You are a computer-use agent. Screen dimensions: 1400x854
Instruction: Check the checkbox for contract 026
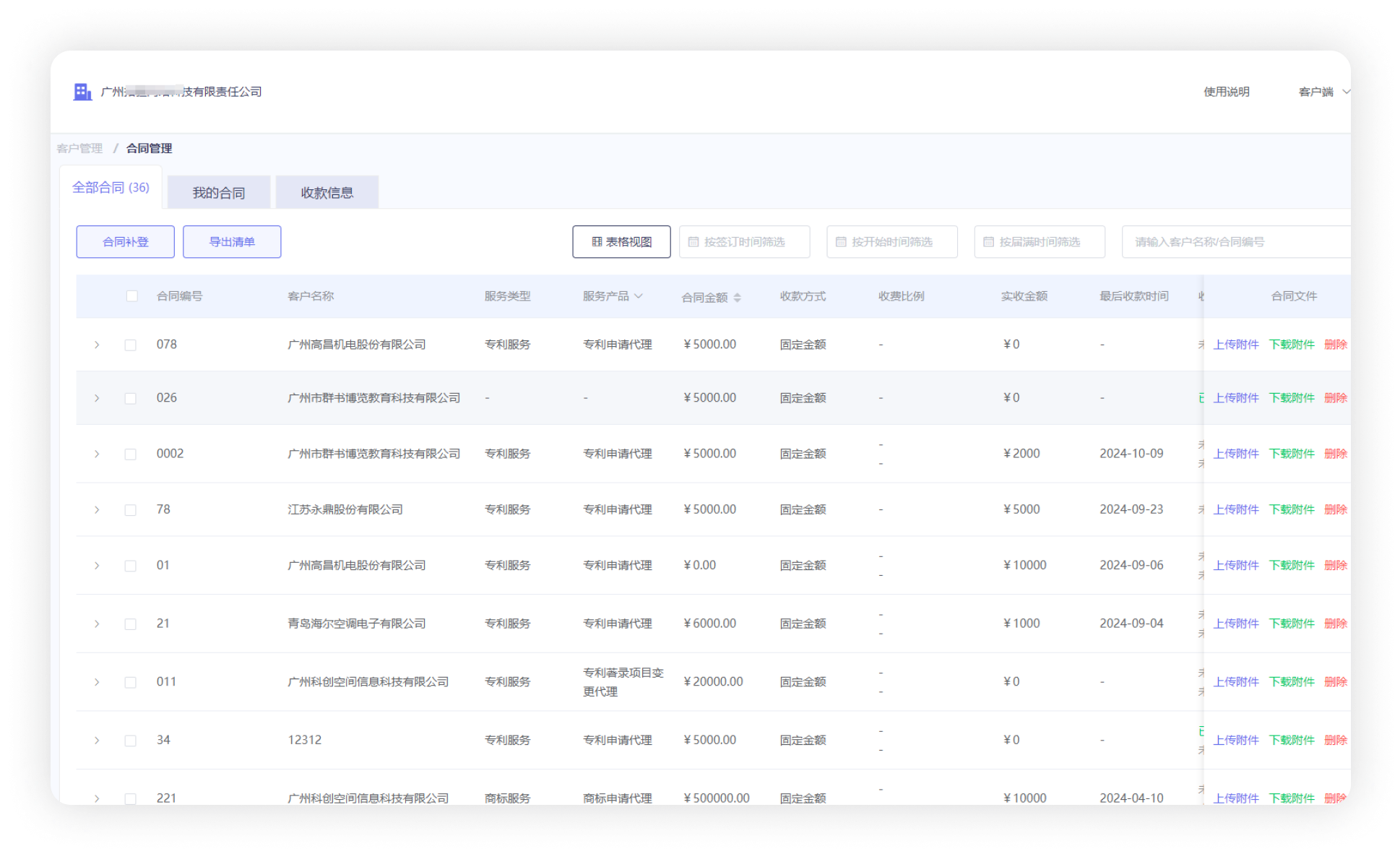[131, 399]
